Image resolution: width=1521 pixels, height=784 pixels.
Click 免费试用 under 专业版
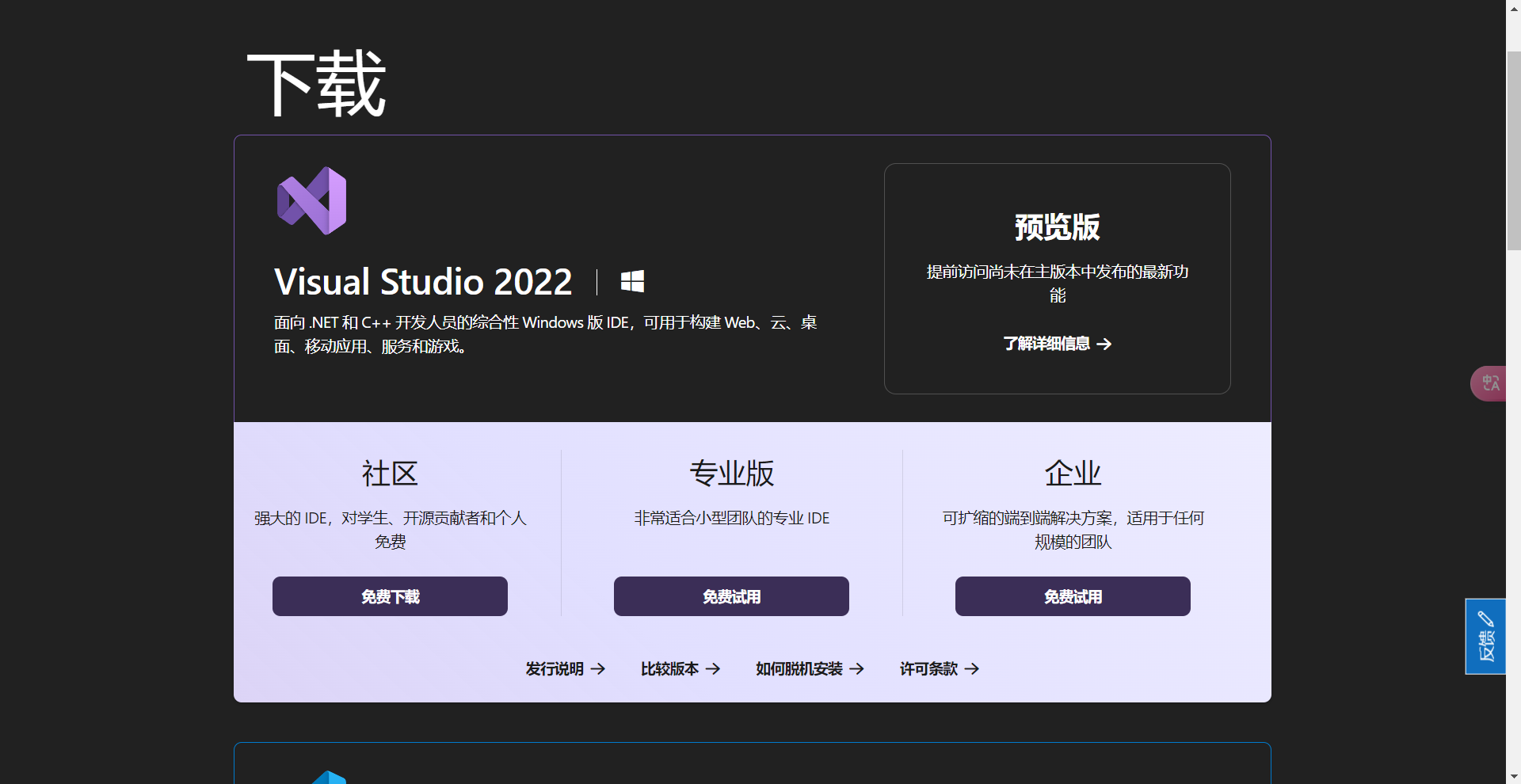pyautogui.click(x=731, y=596)
